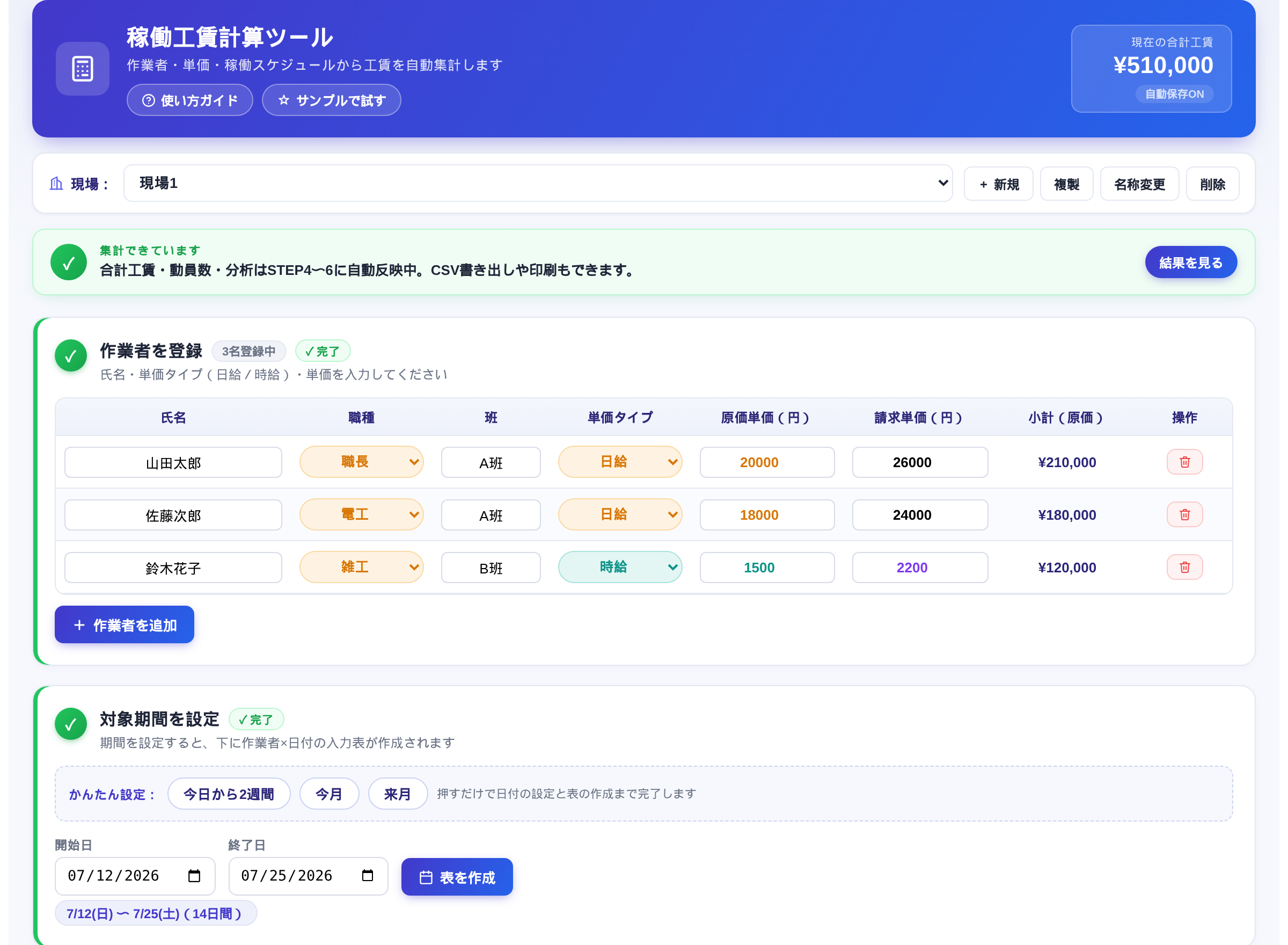Click the 開始日 date field 07/12/2026
1288x945 pixels.
click(135, 876)
